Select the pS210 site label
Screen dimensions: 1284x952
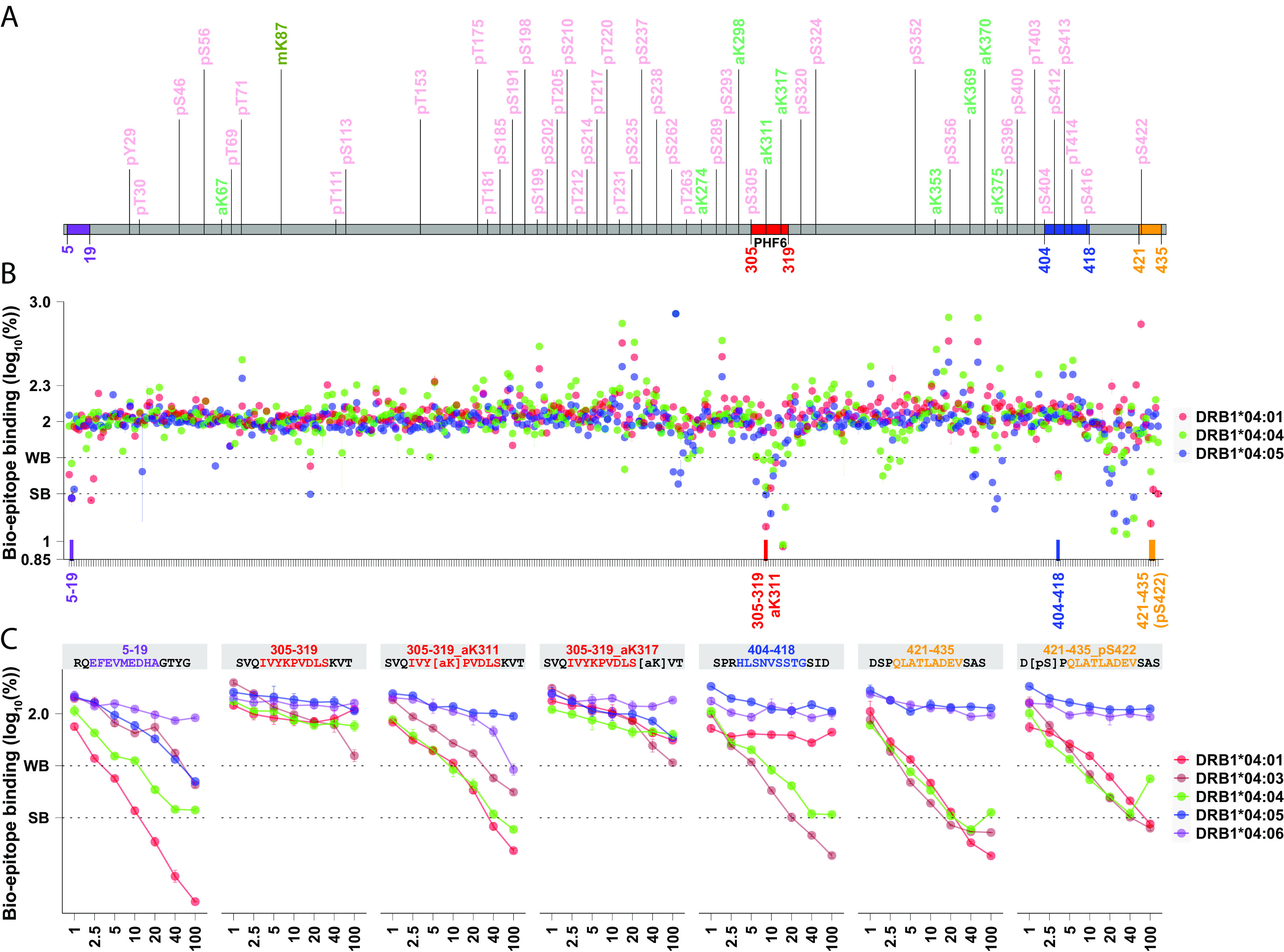tap(567, 42)
